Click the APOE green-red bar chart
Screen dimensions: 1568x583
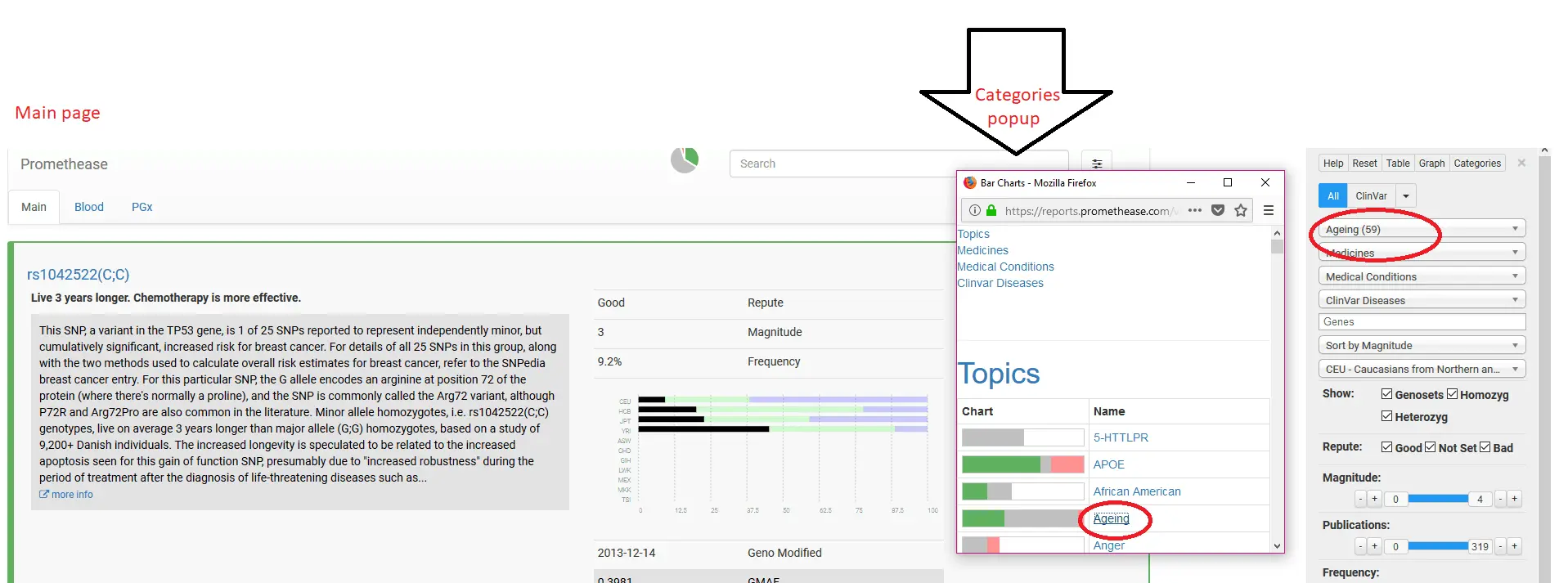point(1022,464)
